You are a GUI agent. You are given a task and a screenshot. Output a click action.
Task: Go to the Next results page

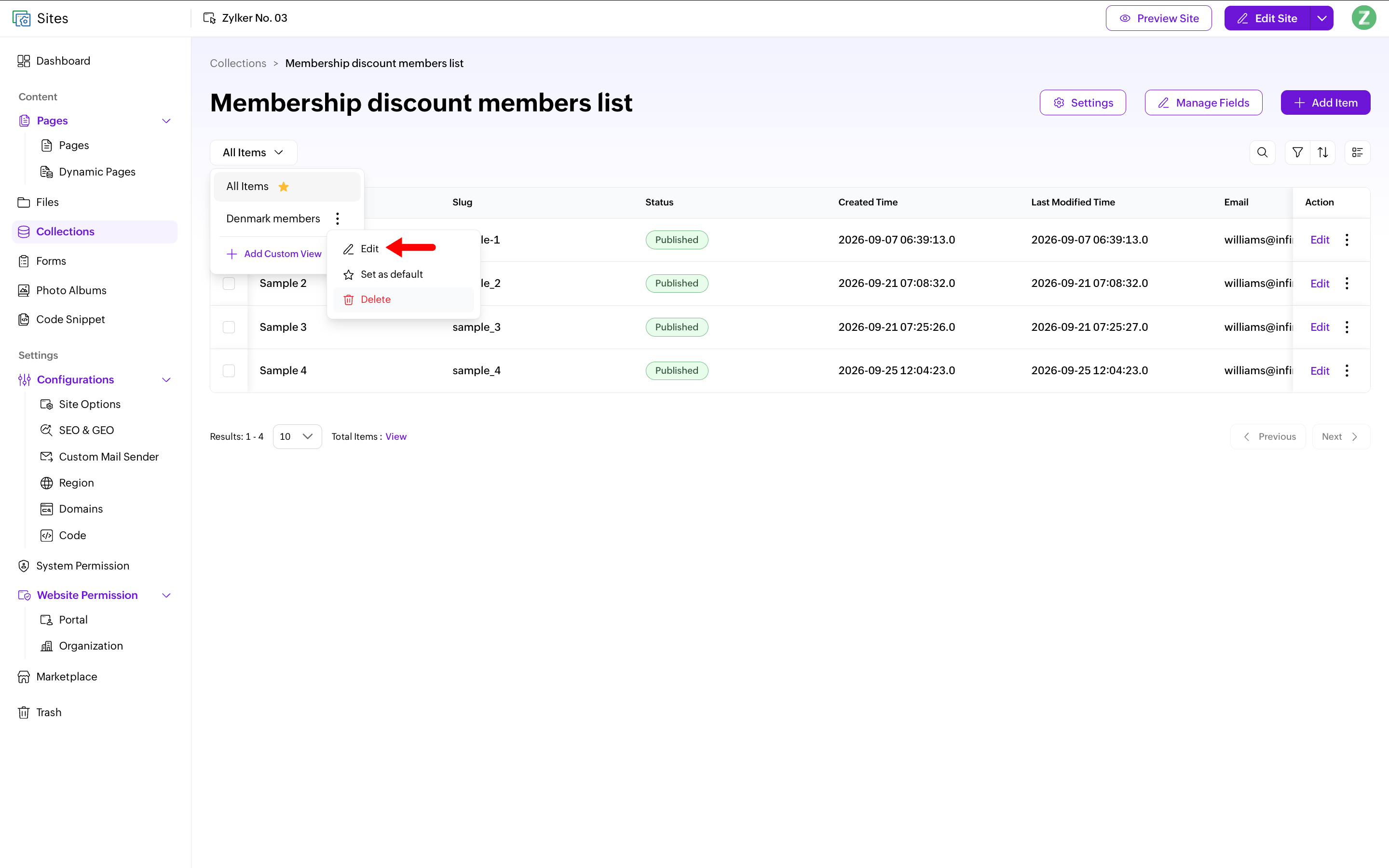coord(1341,436)
